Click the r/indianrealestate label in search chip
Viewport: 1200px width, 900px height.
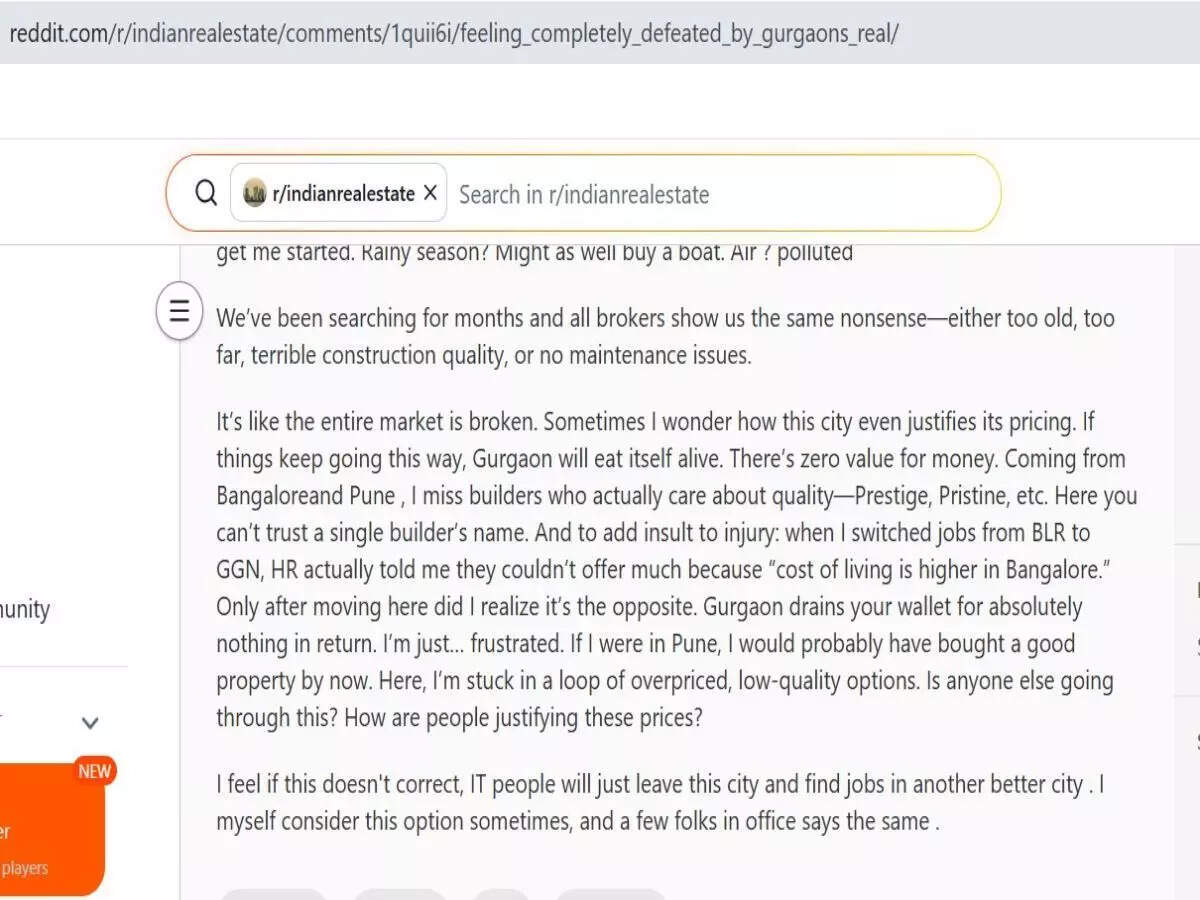[x=343, y=194]
